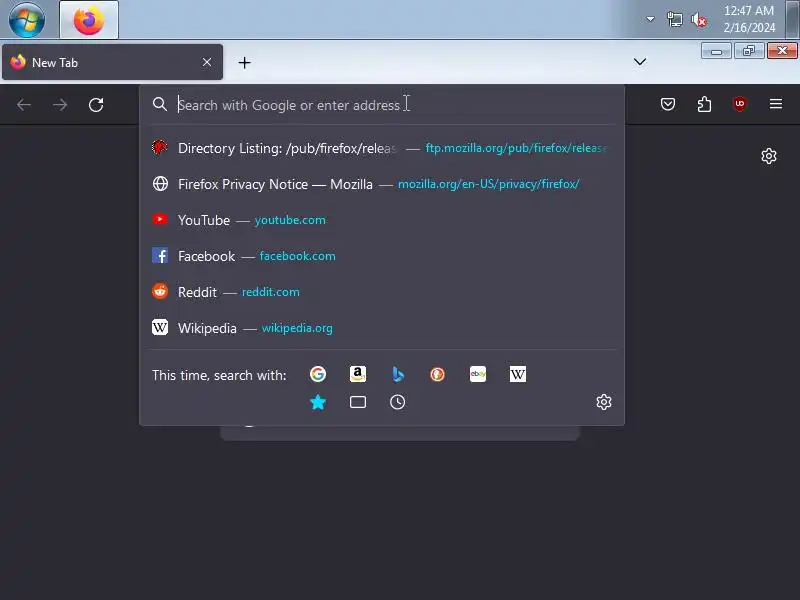Open the network tray icon
The width and height of the screenshot is (800, 600).
[674, 20]
